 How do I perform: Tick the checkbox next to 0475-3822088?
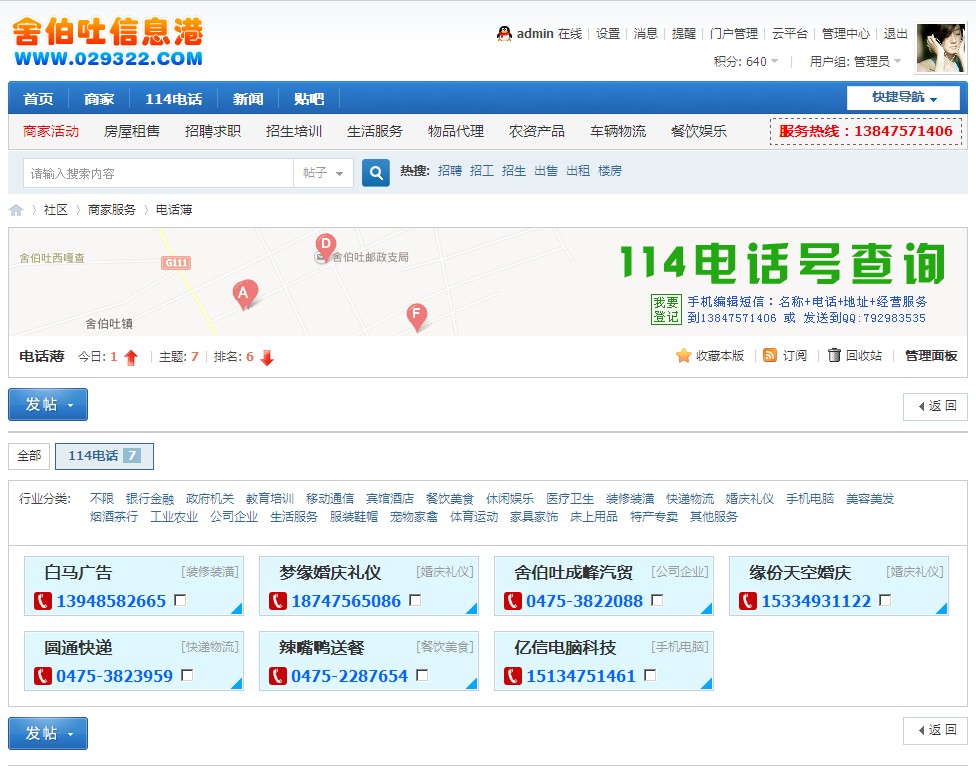click(x=657, y=600)
